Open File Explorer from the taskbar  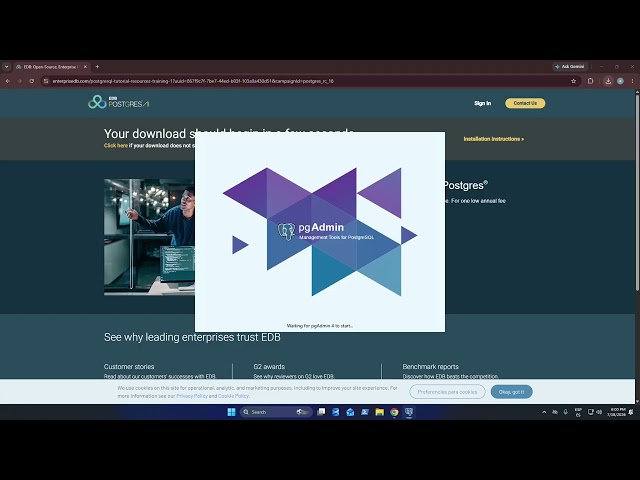click(380, 412)
